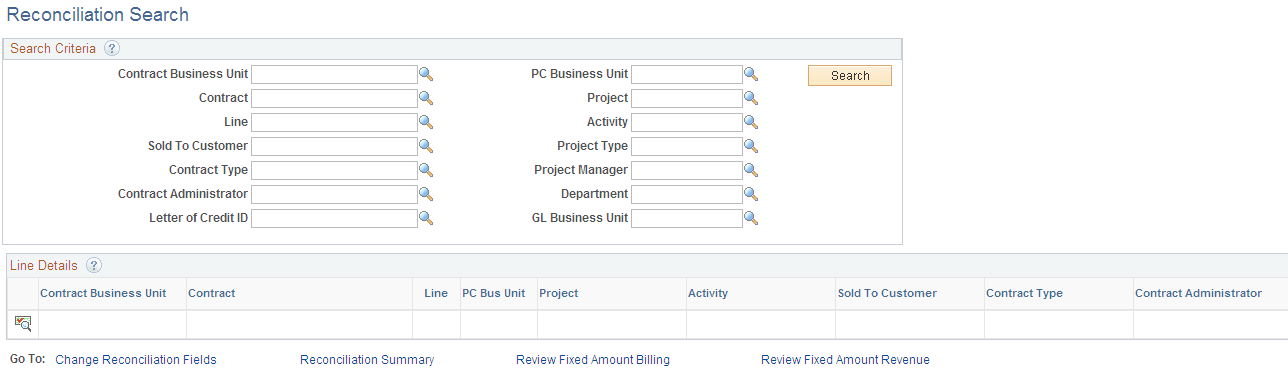
Task: Open lookup icon beside Project field
Action: point(751,98)
